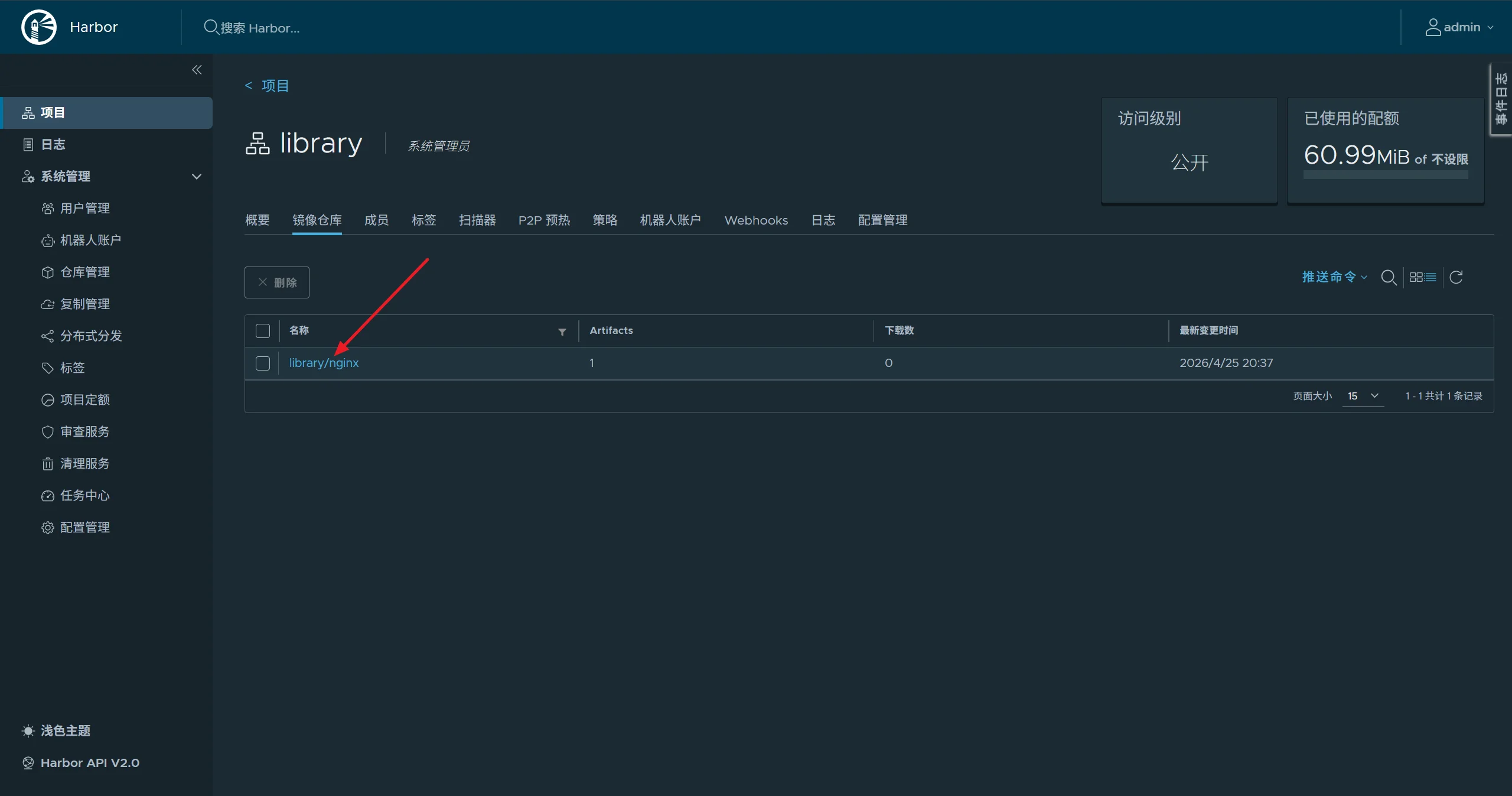Open the admin user dropdown

pos(1459,27)
